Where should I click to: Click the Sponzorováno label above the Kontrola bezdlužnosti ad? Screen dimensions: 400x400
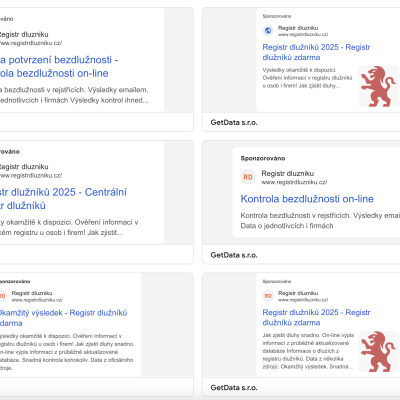263,158
